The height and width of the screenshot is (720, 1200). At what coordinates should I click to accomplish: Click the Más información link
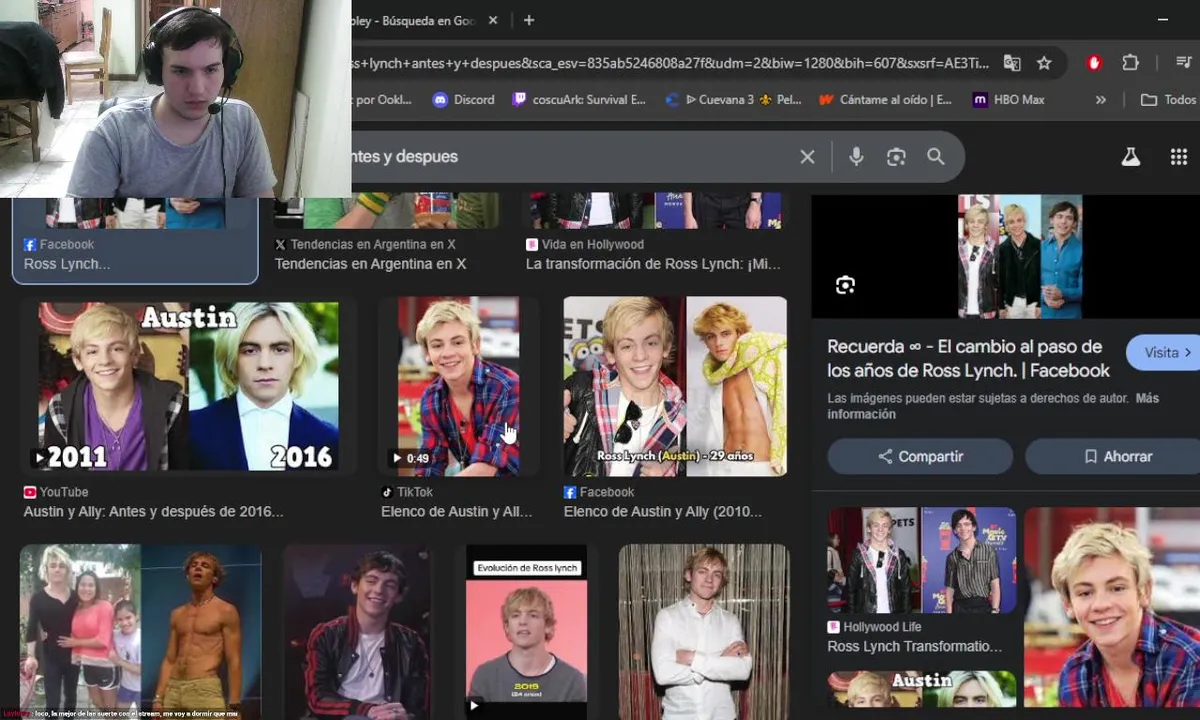click(993, 406)
